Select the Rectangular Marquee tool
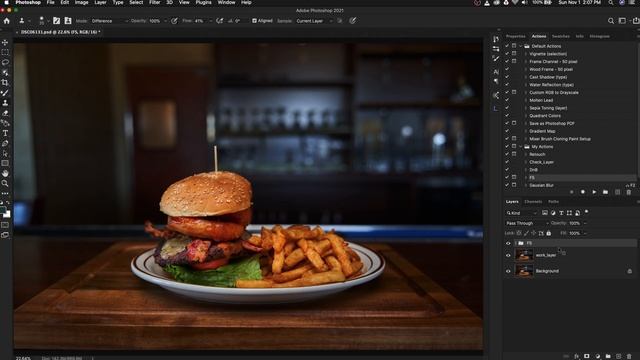The width and height of the screenshot is (640, 360). (5, 53)
